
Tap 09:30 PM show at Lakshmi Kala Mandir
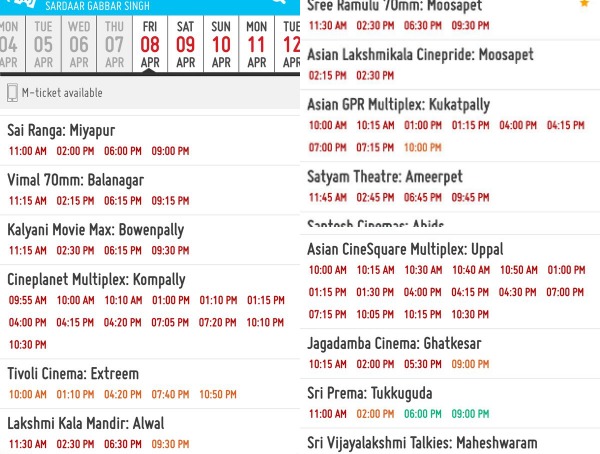[x=170, y=444]
